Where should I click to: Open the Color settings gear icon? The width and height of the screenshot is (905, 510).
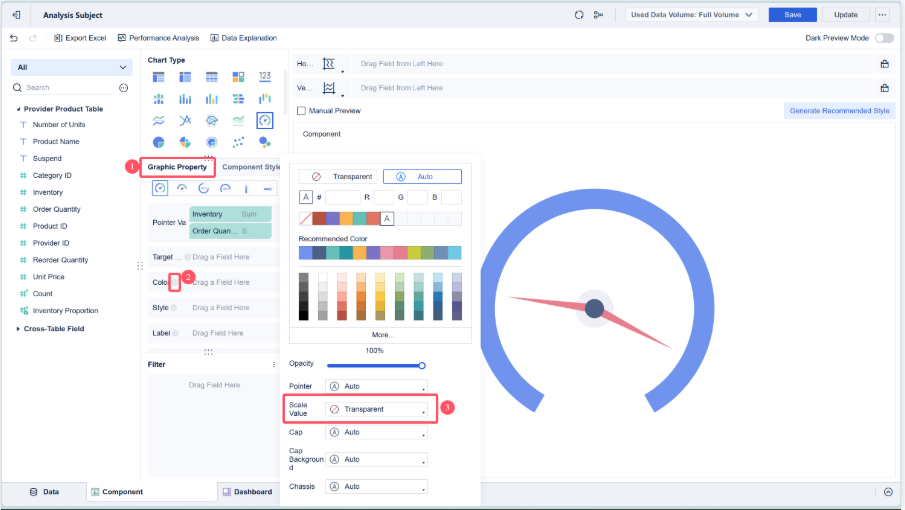(174, 282)
